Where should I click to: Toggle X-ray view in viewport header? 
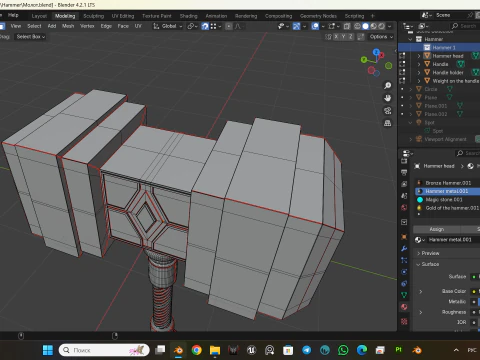click(347, 26)
